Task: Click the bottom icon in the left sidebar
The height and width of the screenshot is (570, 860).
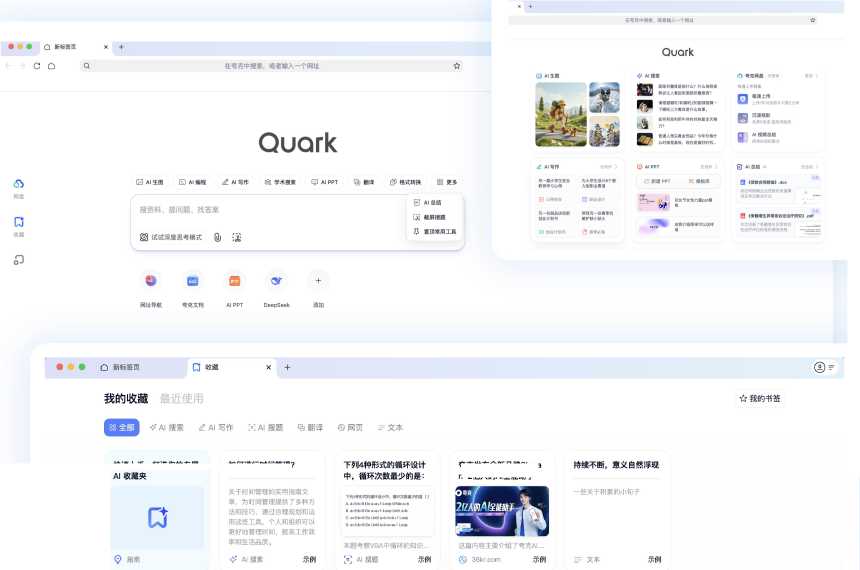Action: coord(19,260)
